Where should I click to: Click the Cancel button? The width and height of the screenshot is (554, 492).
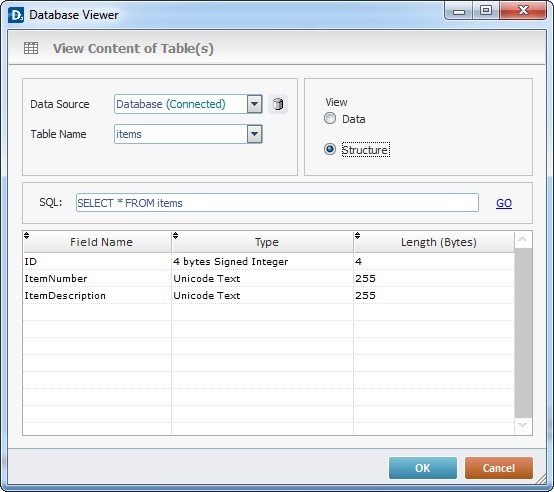coord(499,468)
